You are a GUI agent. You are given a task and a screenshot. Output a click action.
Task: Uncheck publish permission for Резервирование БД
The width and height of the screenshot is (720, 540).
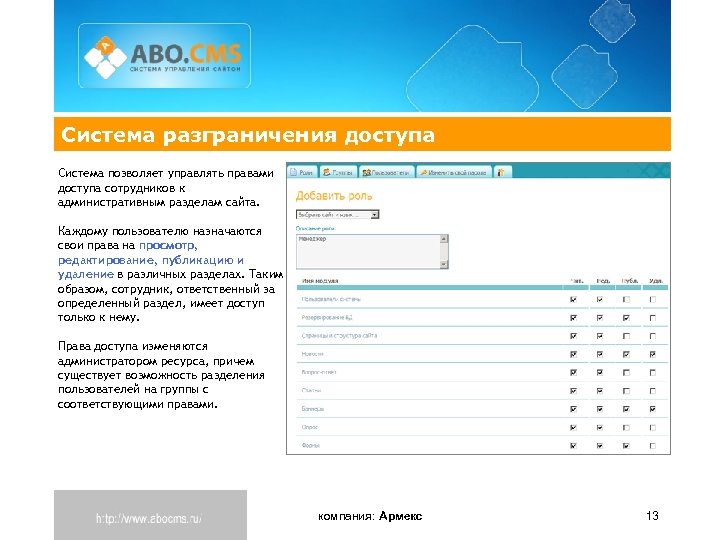626,318
